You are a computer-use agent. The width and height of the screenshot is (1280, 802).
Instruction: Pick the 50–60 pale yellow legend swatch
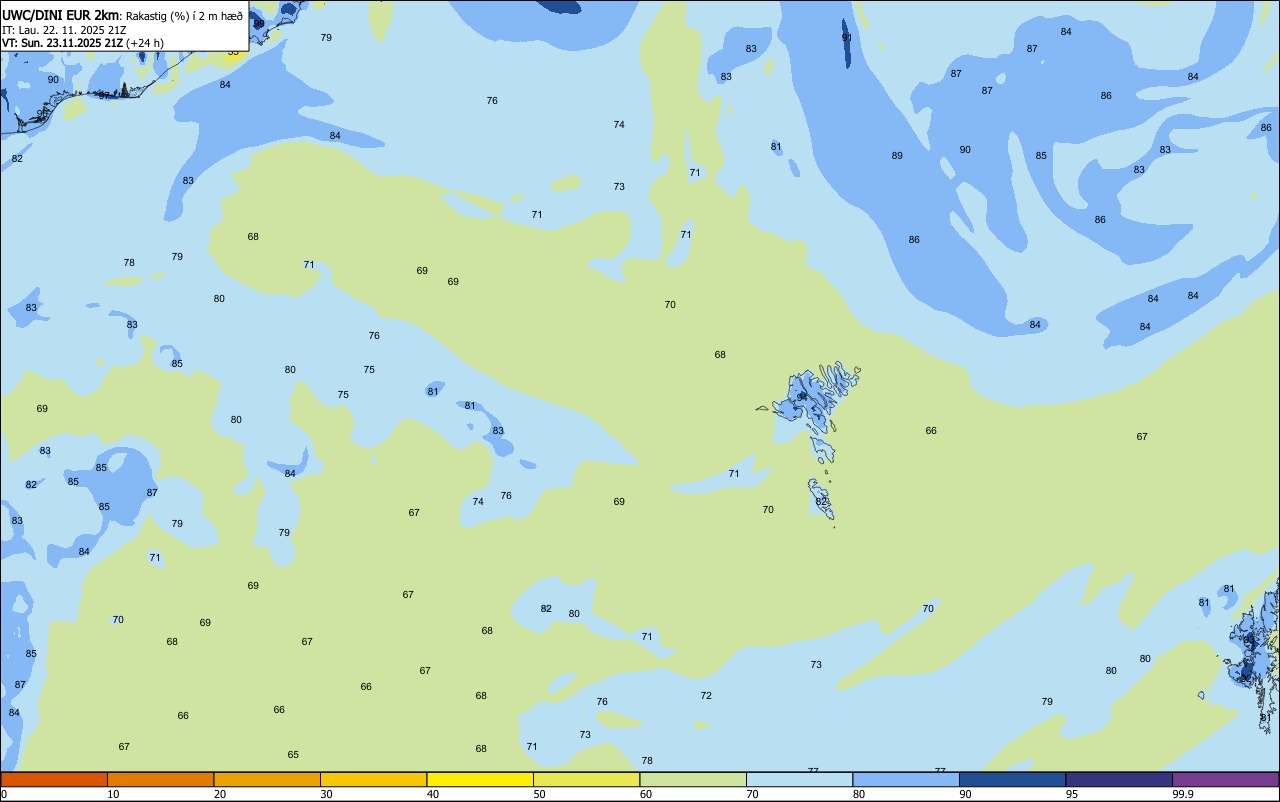[x=586, y=779]
